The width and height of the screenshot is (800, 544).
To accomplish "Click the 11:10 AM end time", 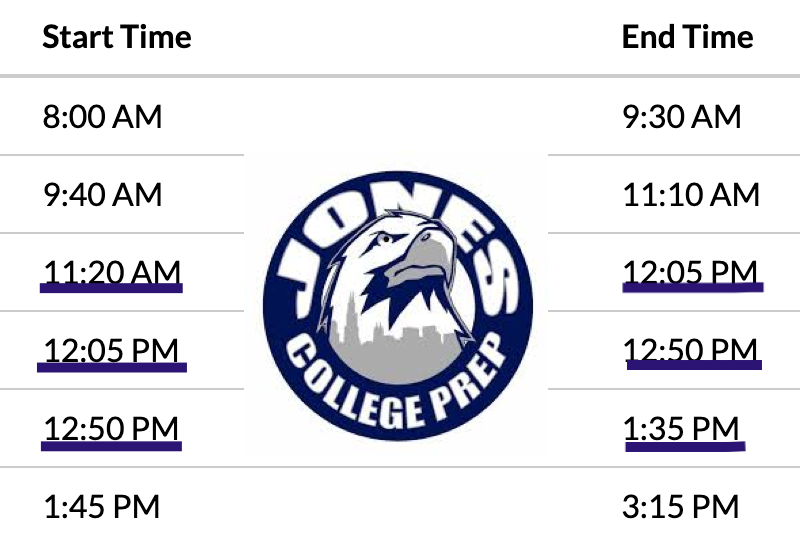I will coord(690,194).
